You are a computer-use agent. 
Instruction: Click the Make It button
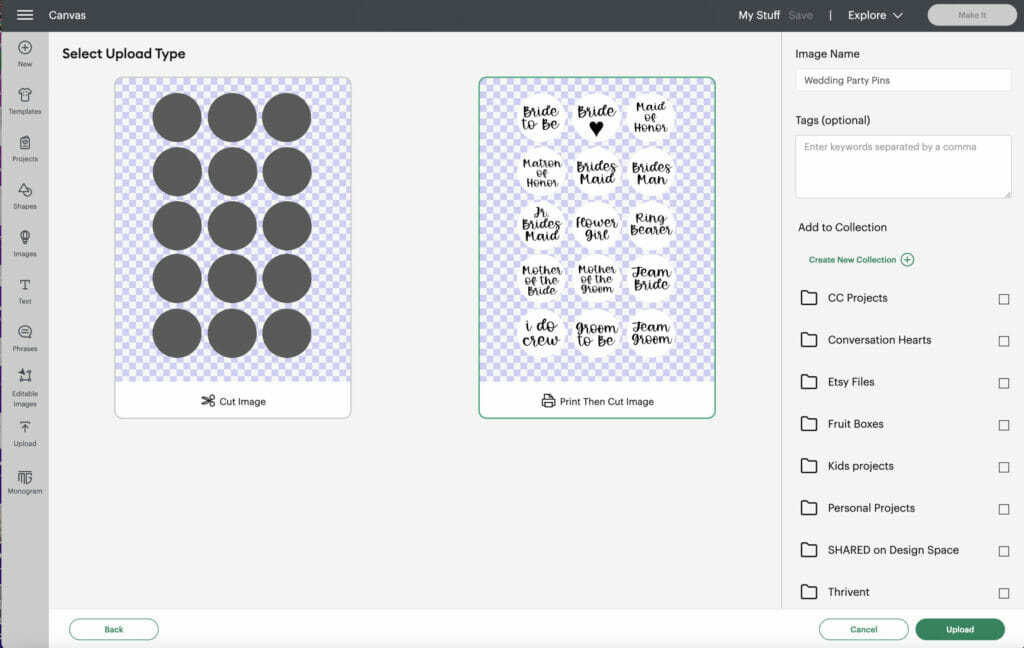pos(972,15)
